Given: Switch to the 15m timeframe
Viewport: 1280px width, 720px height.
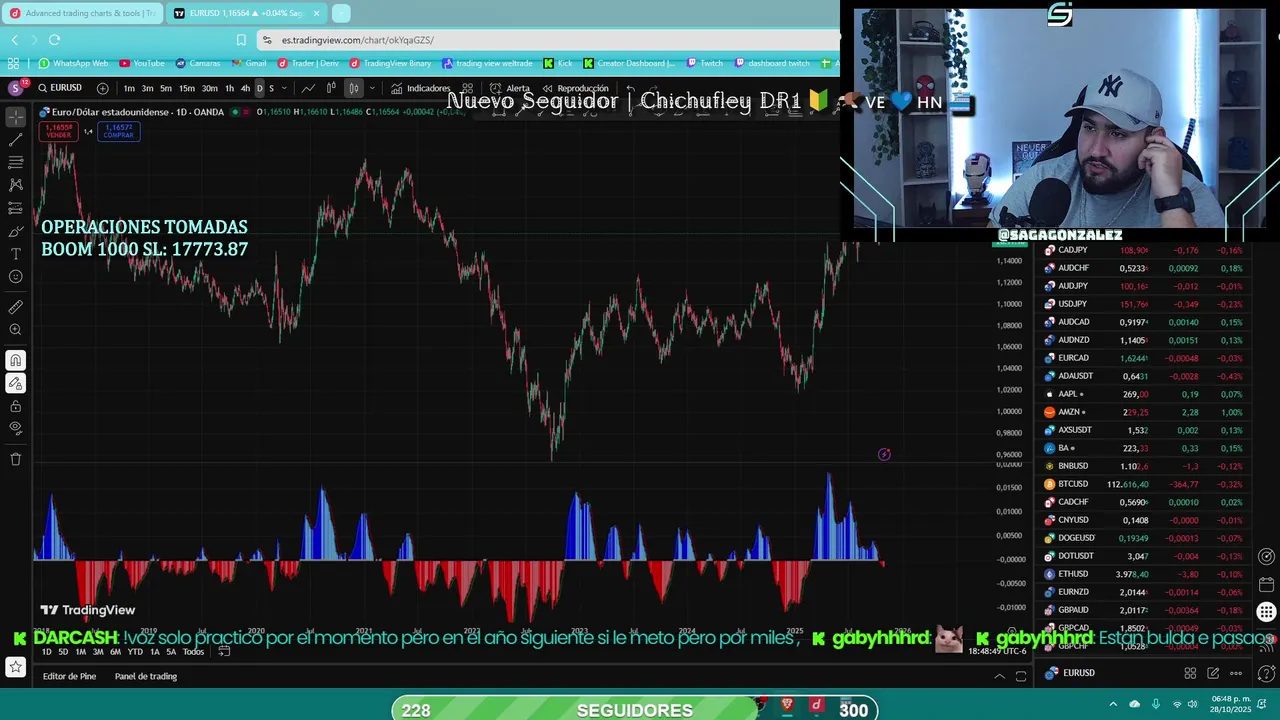Looking at the screenshot, I should pyautogui.click(x=187, y=88).
